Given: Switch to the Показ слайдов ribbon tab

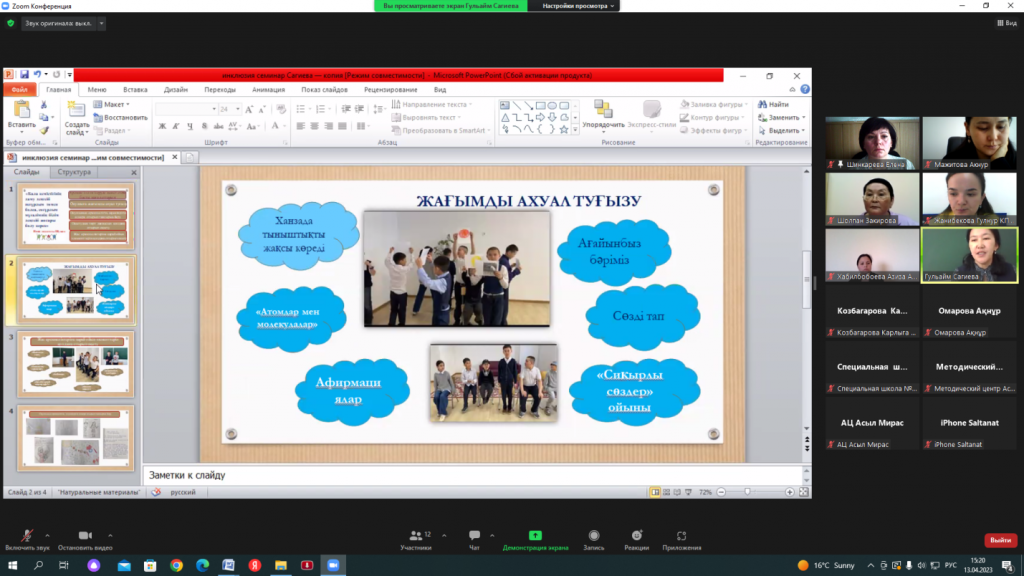Looking at the screenshot, I should coord(325,89).
